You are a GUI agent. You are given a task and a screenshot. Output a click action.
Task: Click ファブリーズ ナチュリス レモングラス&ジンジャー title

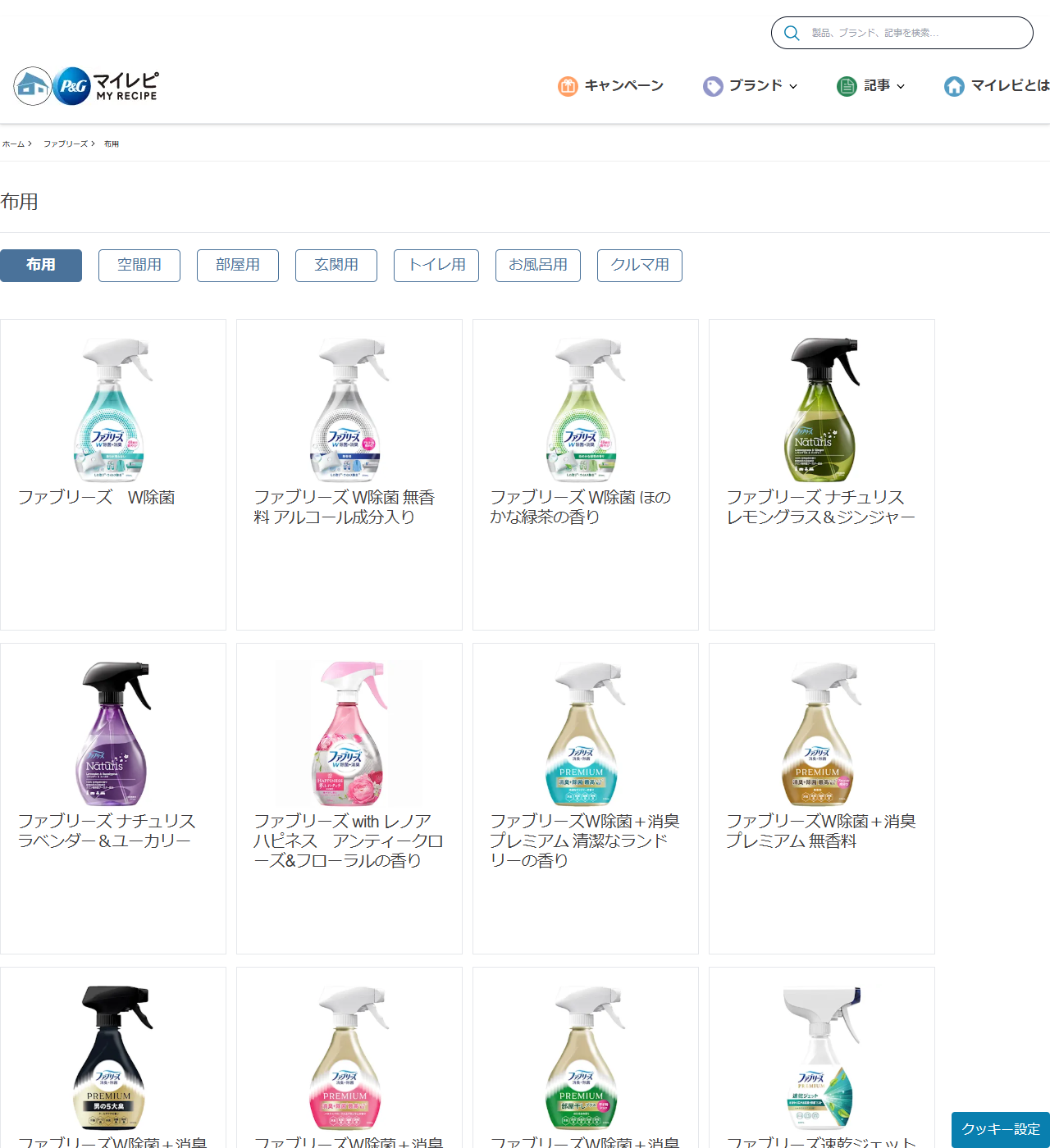[821, 508]
